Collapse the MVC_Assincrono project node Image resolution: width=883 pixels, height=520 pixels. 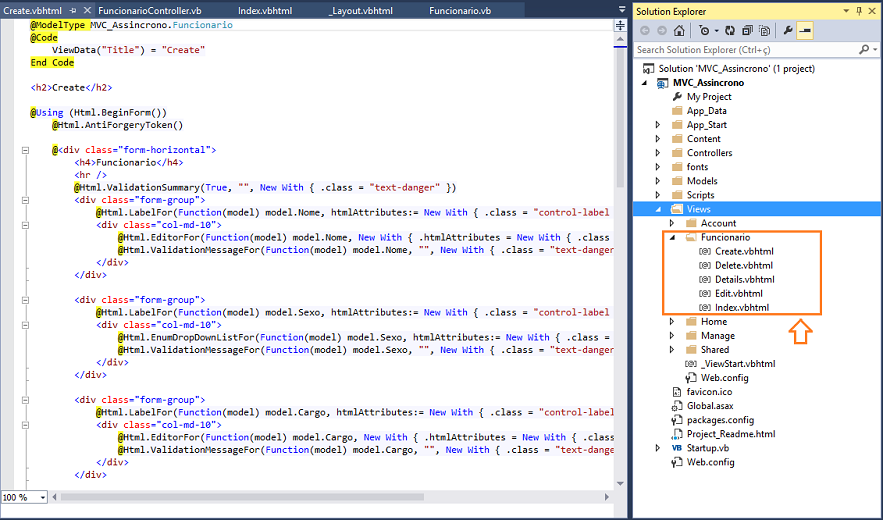pyautogui.click(x=645, y=83)
